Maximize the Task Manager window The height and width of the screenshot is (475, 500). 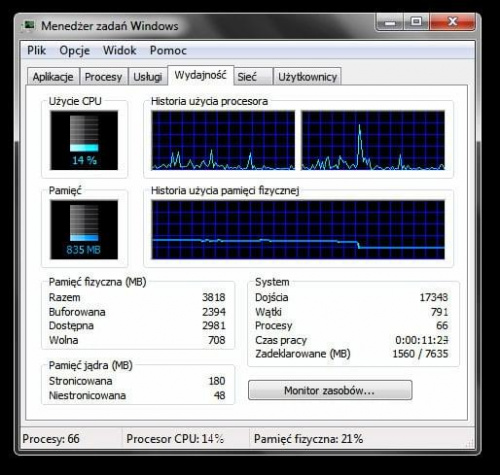416,22
